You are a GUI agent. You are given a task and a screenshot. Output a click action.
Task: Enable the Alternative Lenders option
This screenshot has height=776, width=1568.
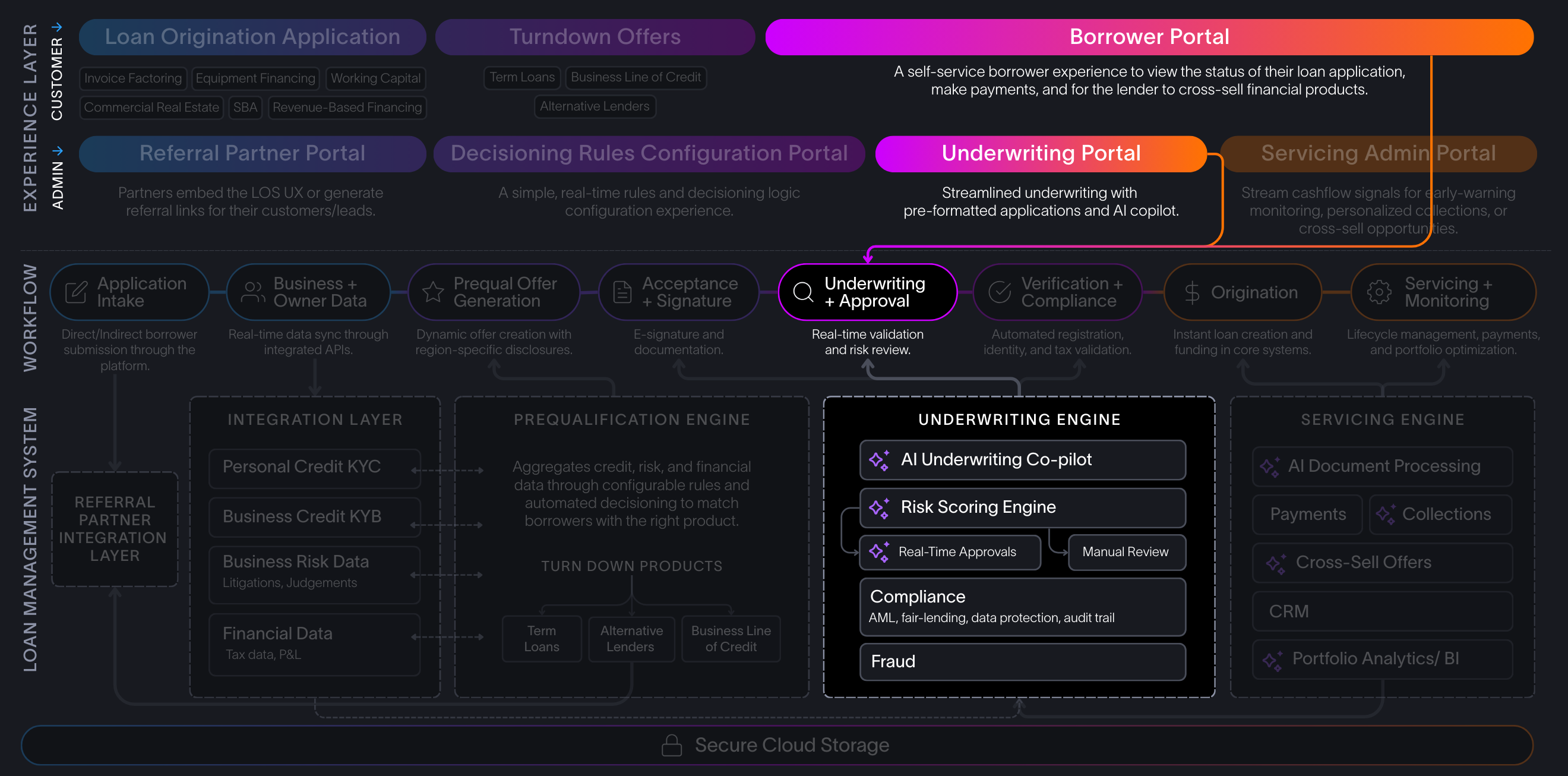click(595, 106)
